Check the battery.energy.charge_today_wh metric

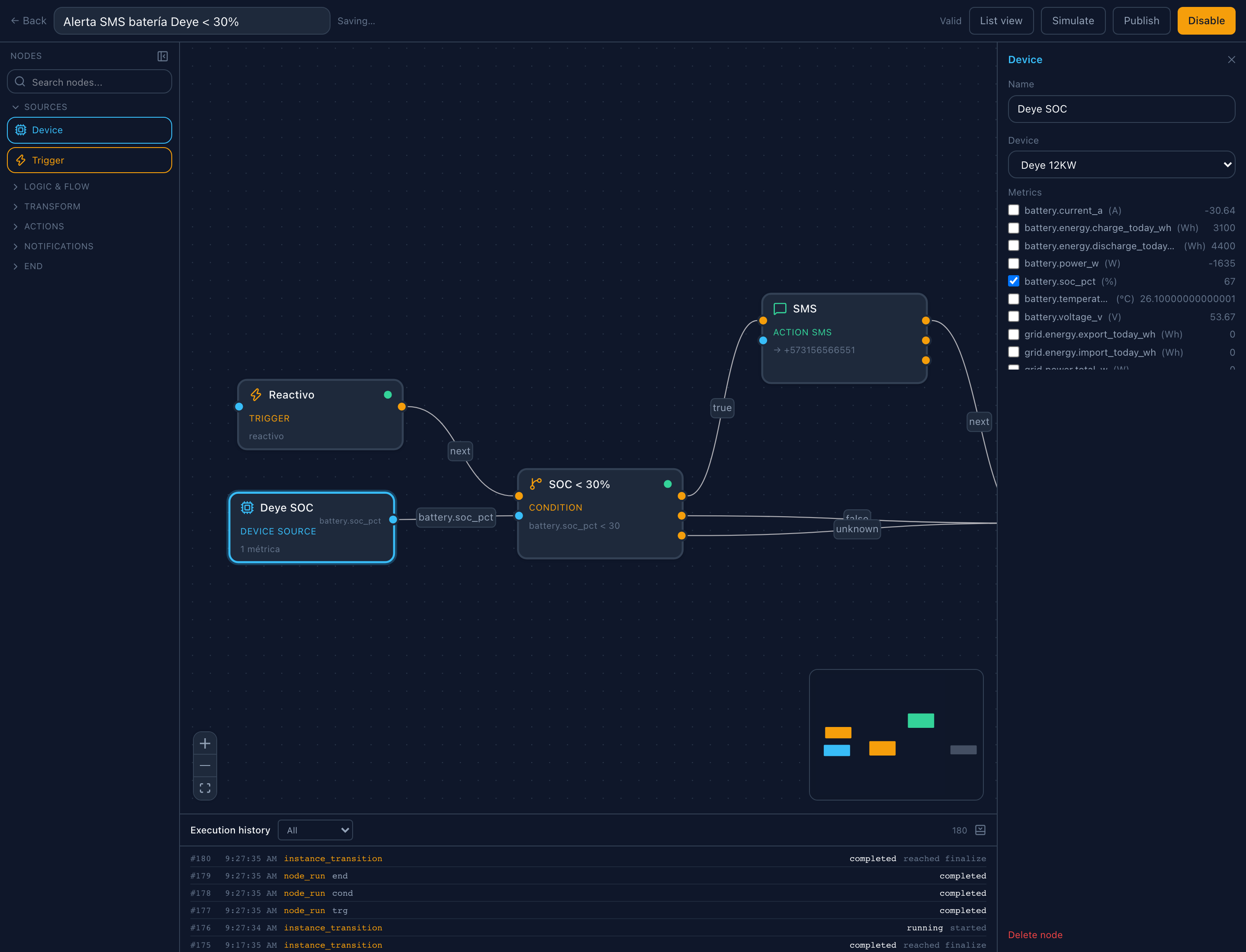click(1014, 228)
